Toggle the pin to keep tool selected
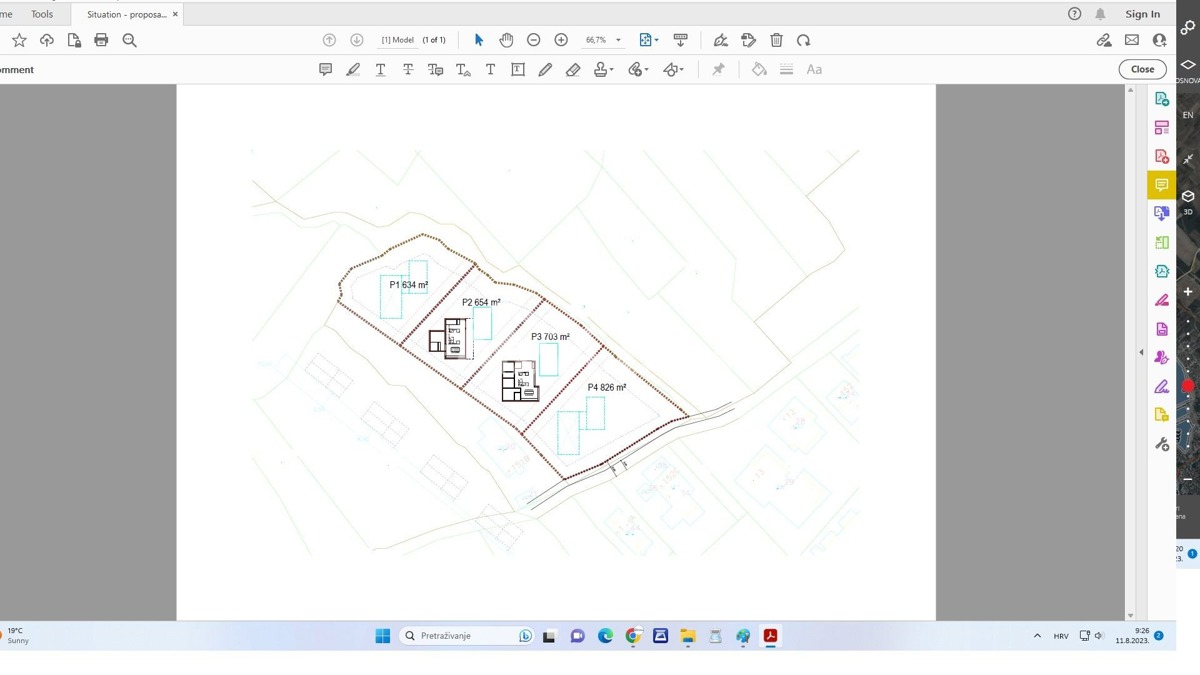This screenshot has width=1200, height=675. (x=718, y=69)
